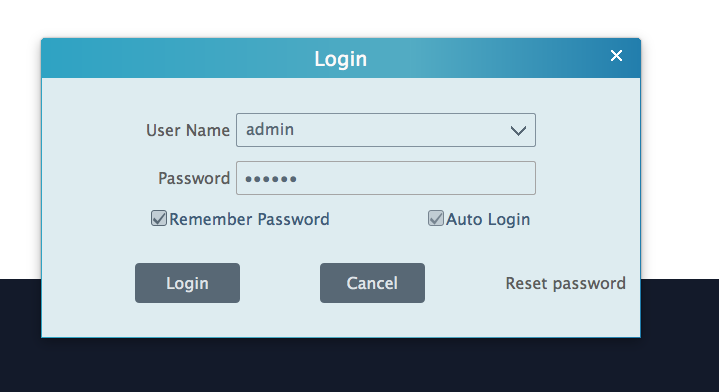
Task: Expand the User Name dropdown arrow
Action: [x=518, y=131]
